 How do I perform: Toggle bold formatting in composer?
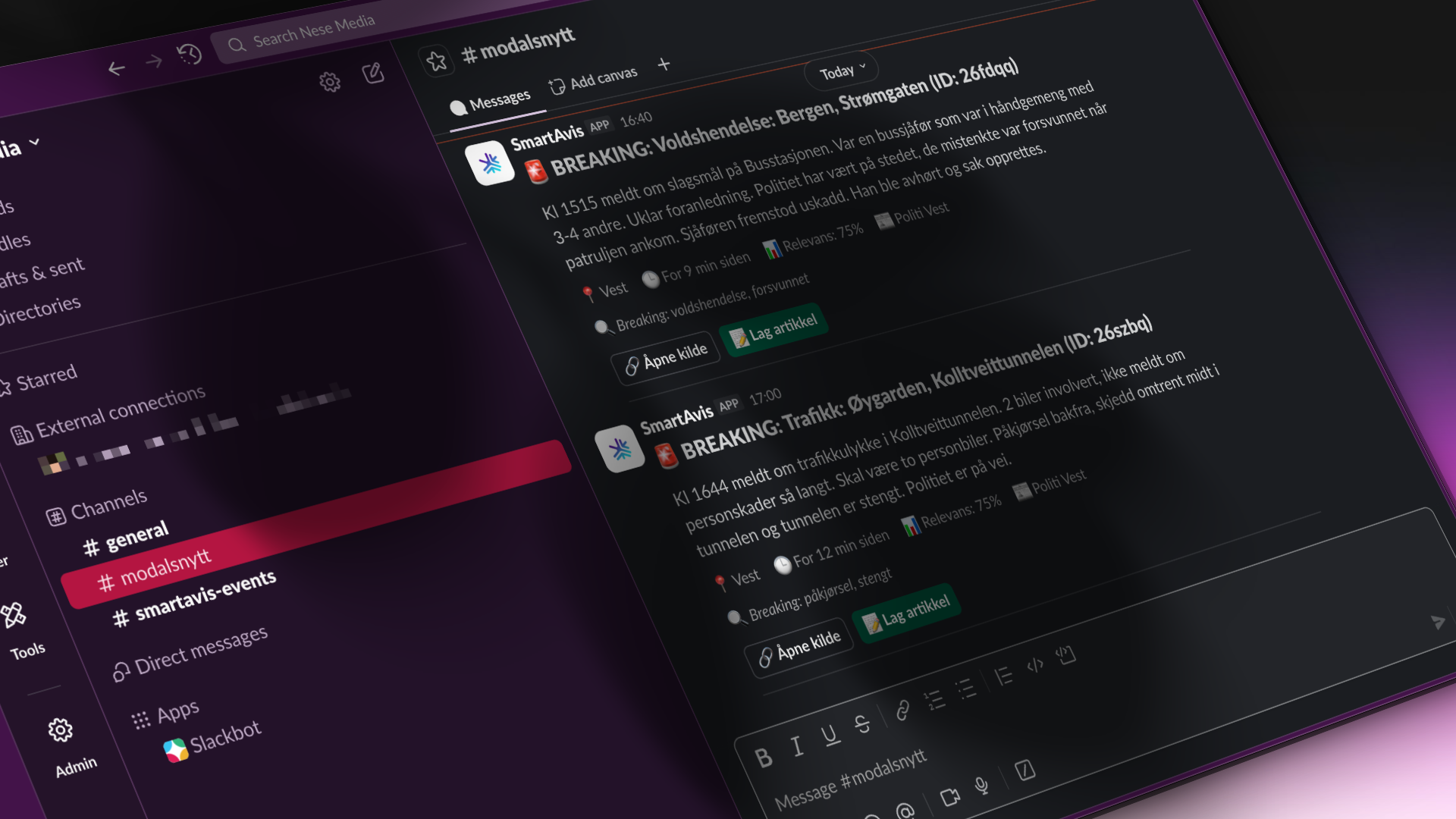(x=764, y=758)
